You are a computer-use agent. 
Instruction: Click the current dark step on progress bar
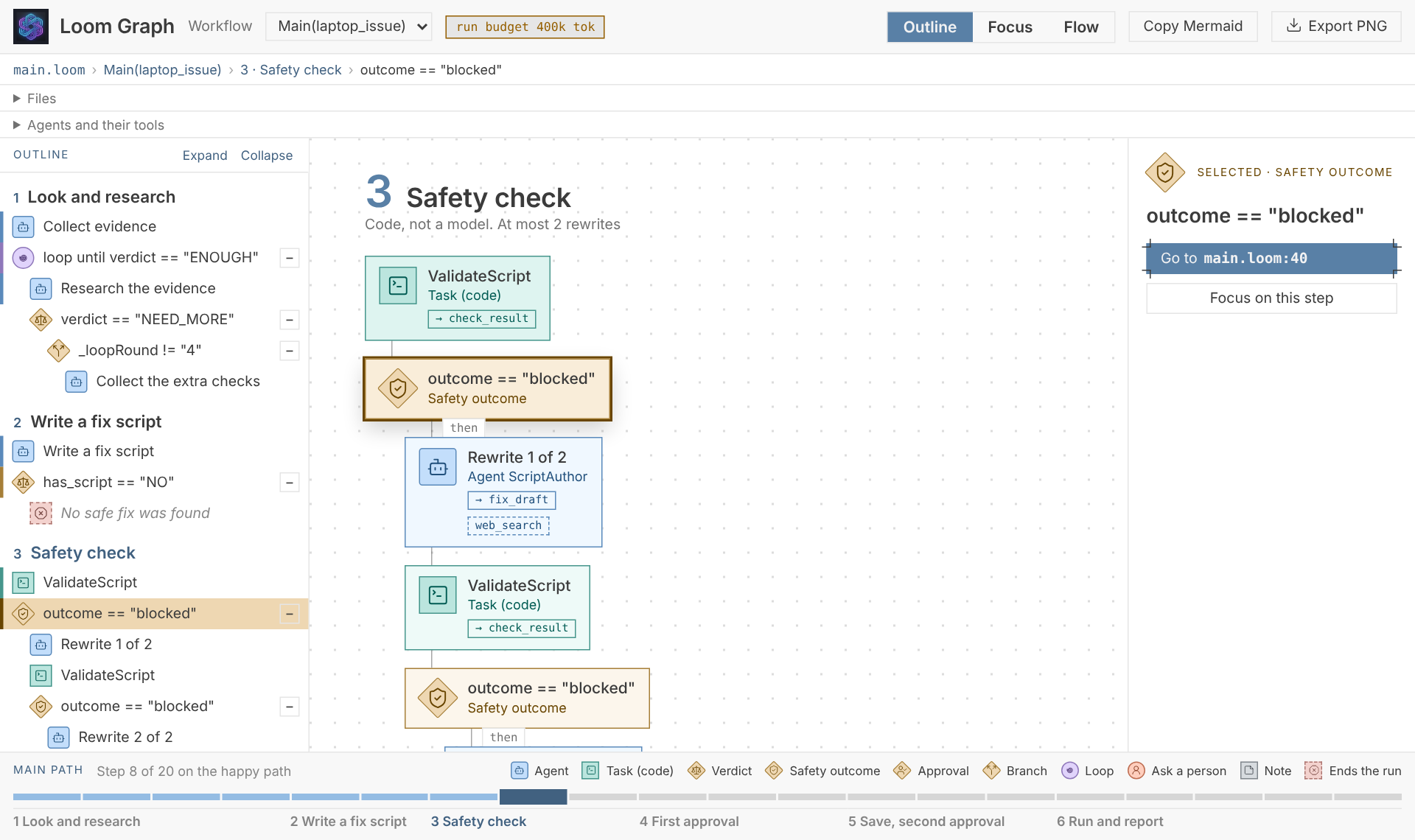pos(533,797)
